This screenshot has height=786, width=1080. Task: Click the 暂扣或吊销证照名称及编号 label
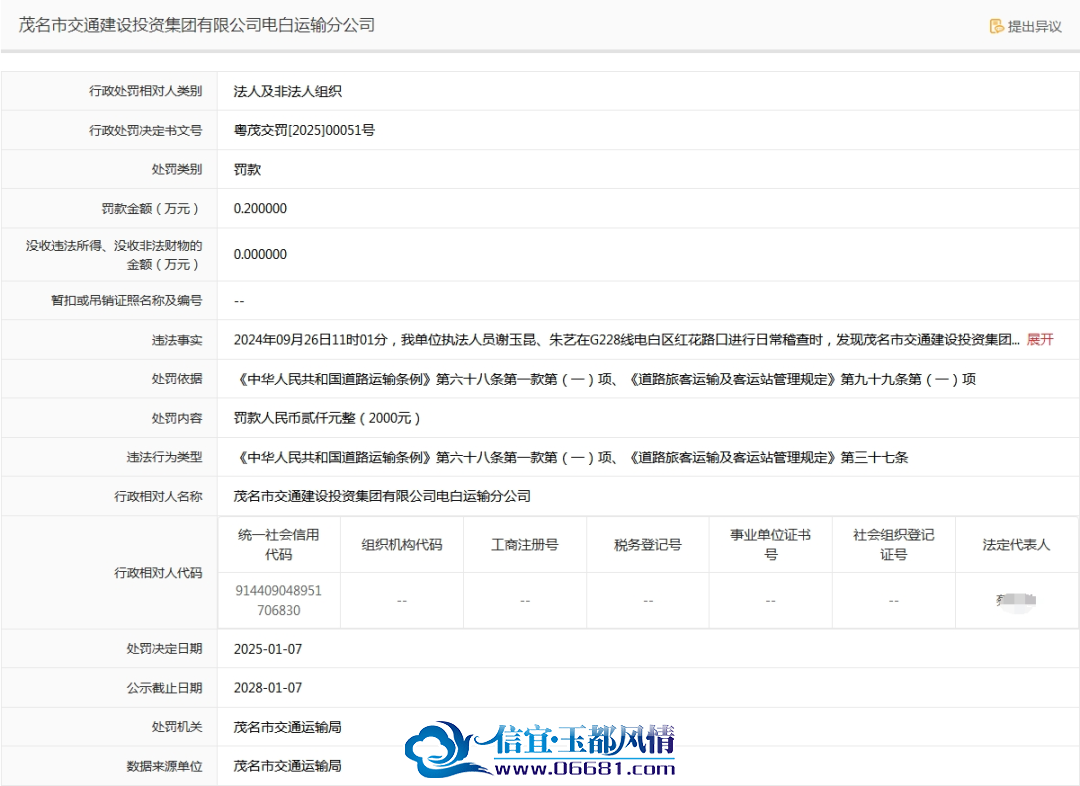127,300
